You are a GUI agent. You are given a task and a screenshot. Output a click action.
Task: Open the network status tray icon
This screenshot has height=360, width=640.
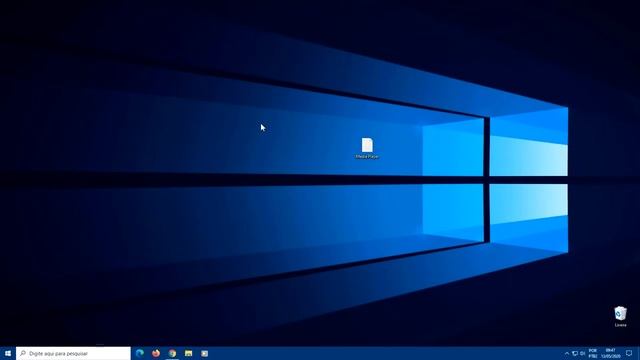(575, 353)
